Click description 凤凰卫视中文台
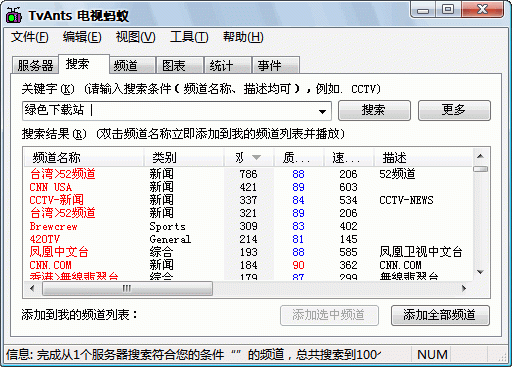The image size is (512, 367). coord(421,252)
